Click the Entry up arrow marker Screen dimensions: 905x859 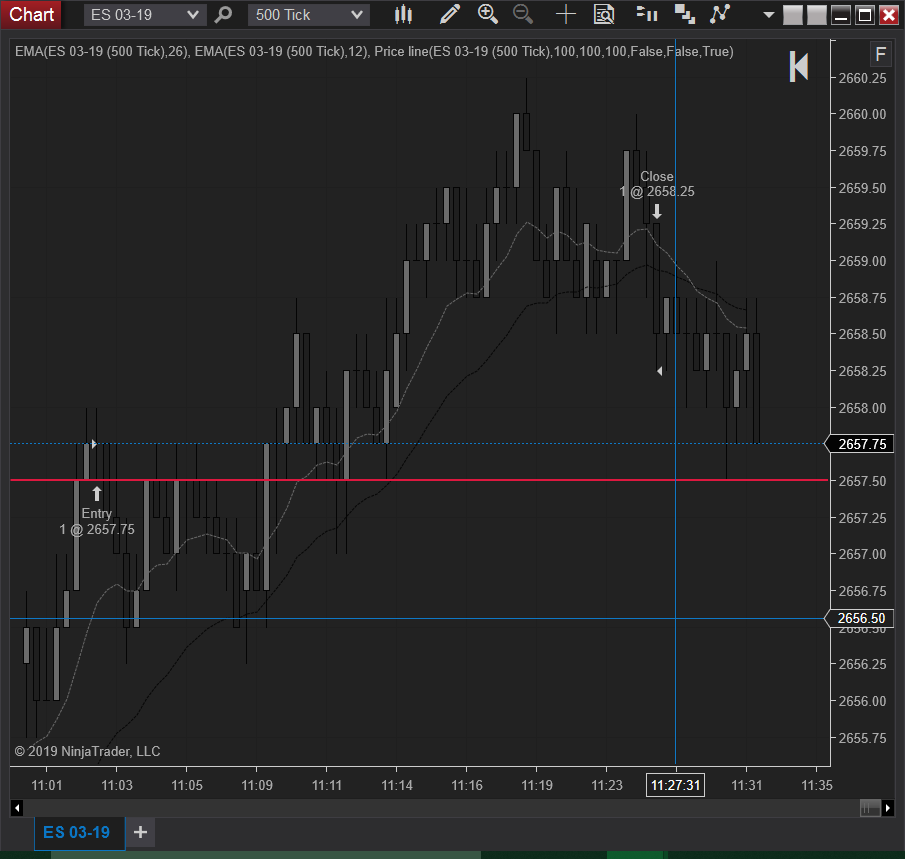[97, 494]
